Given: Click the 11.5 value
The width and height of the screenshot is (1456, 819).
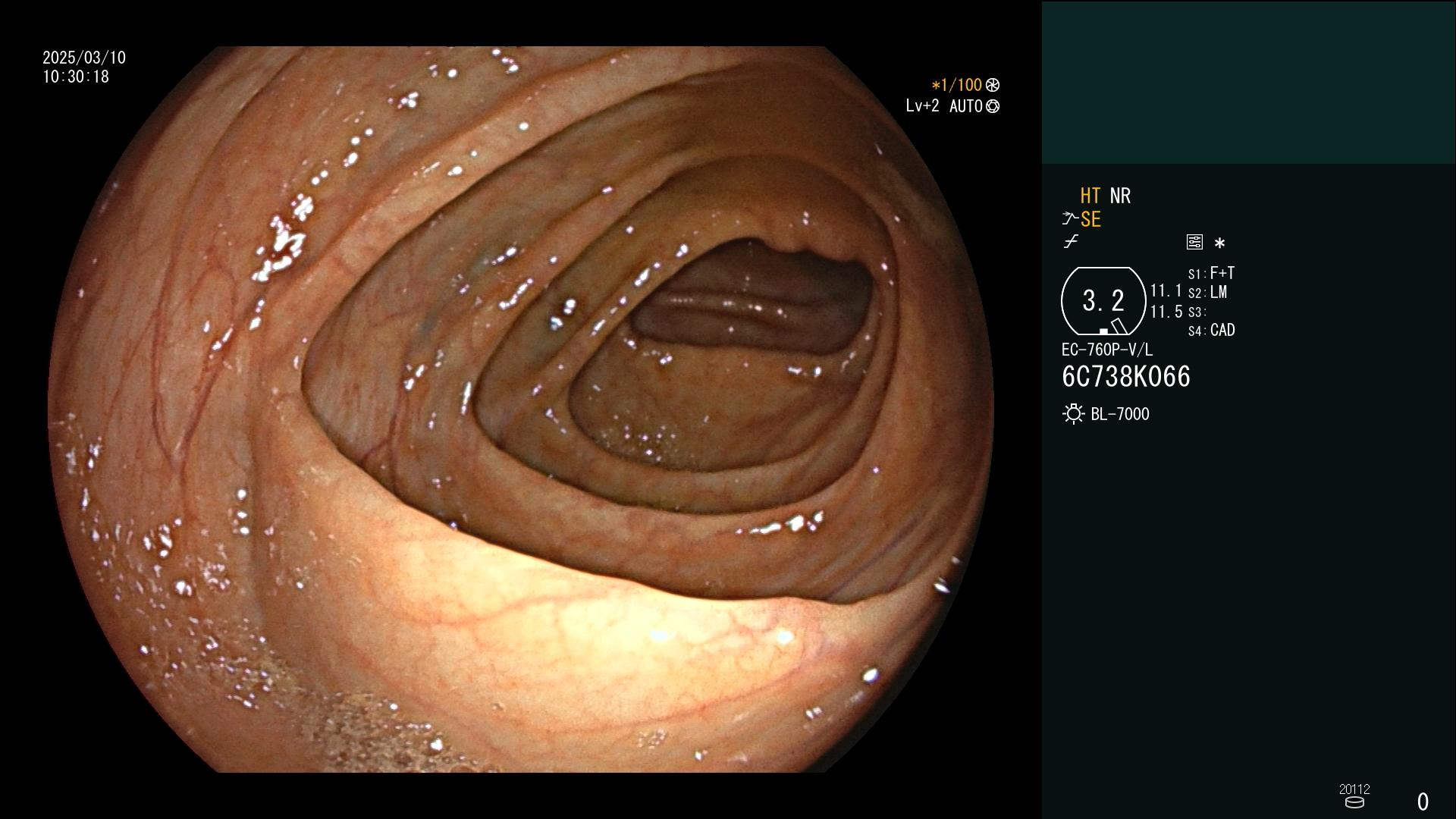Looking at the screenshot, I should click(x=1166, y=312).
